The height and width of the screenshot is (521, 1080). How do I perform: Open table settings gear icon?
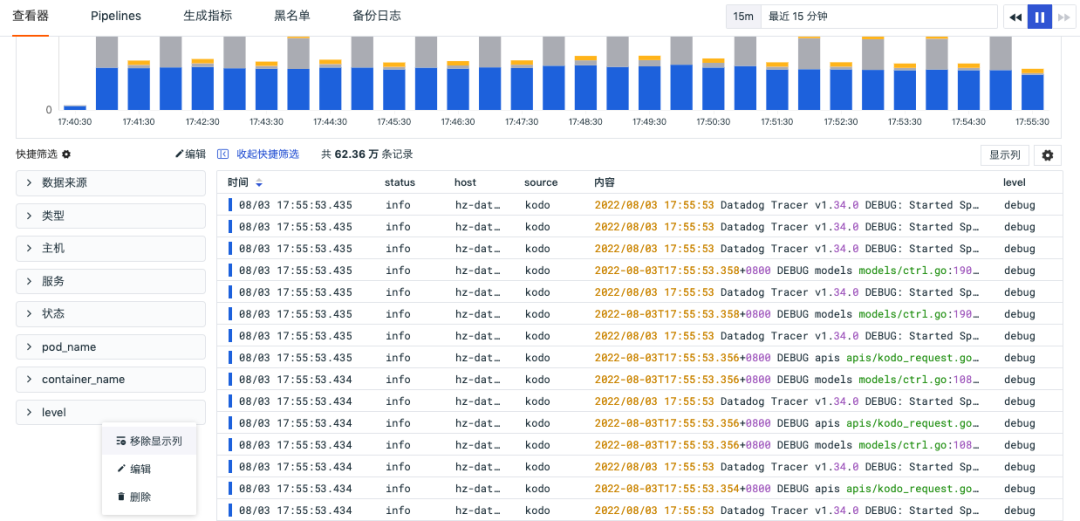point(1048,155)
